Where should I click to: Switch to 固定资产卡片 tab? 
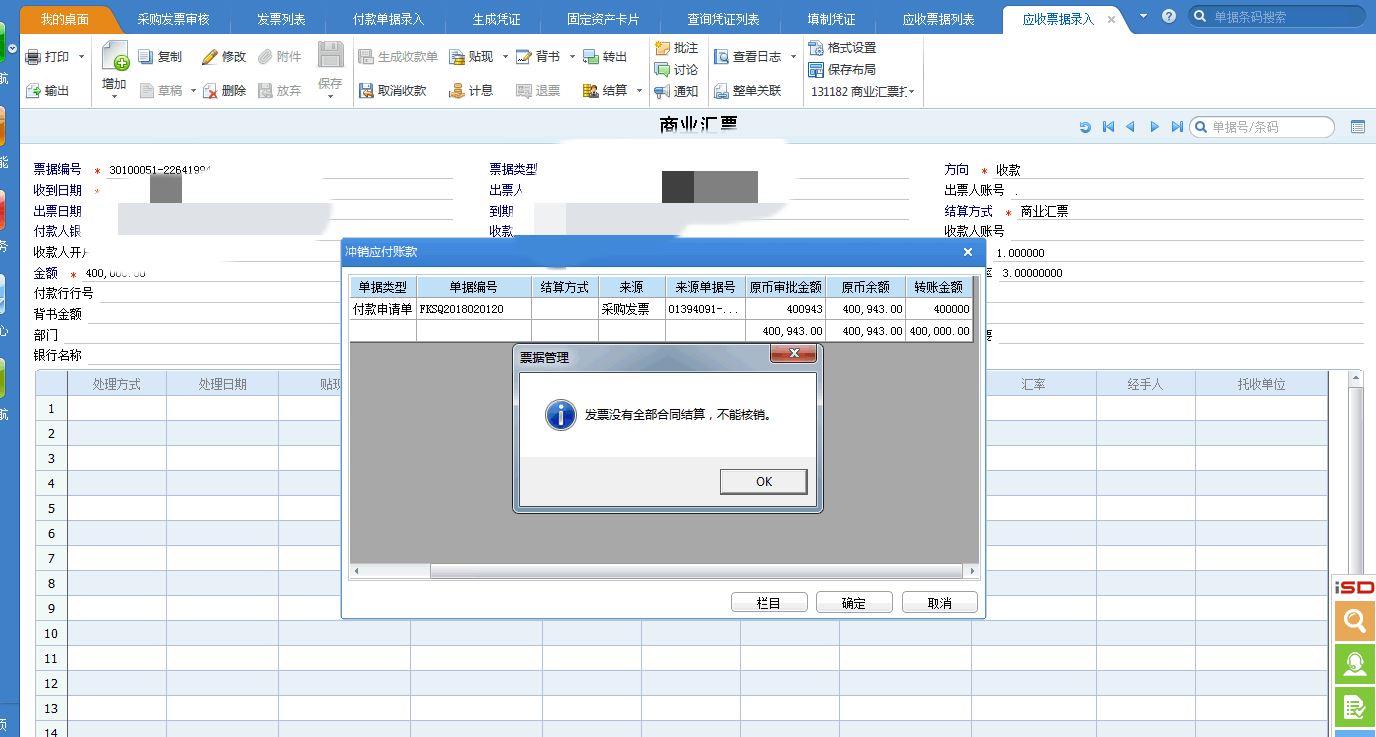[603, 19]
